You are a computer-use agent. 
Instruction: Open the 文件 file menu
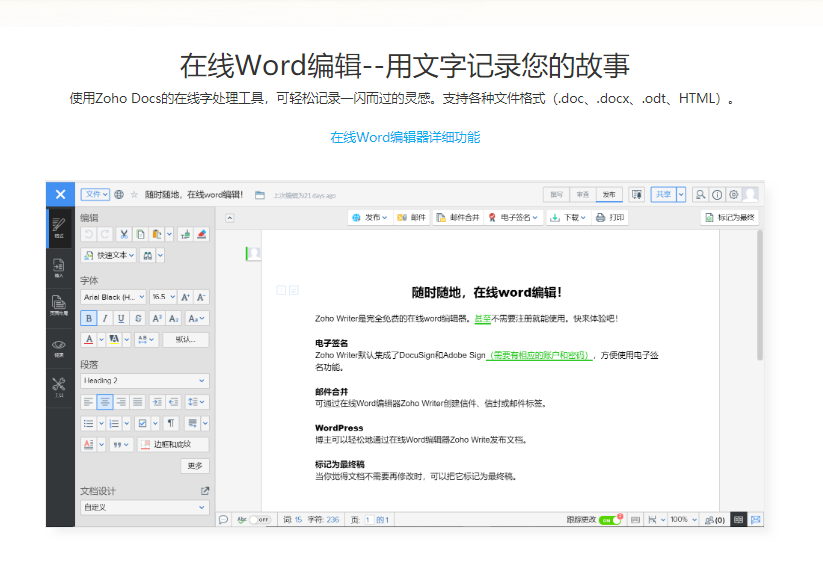96,195
